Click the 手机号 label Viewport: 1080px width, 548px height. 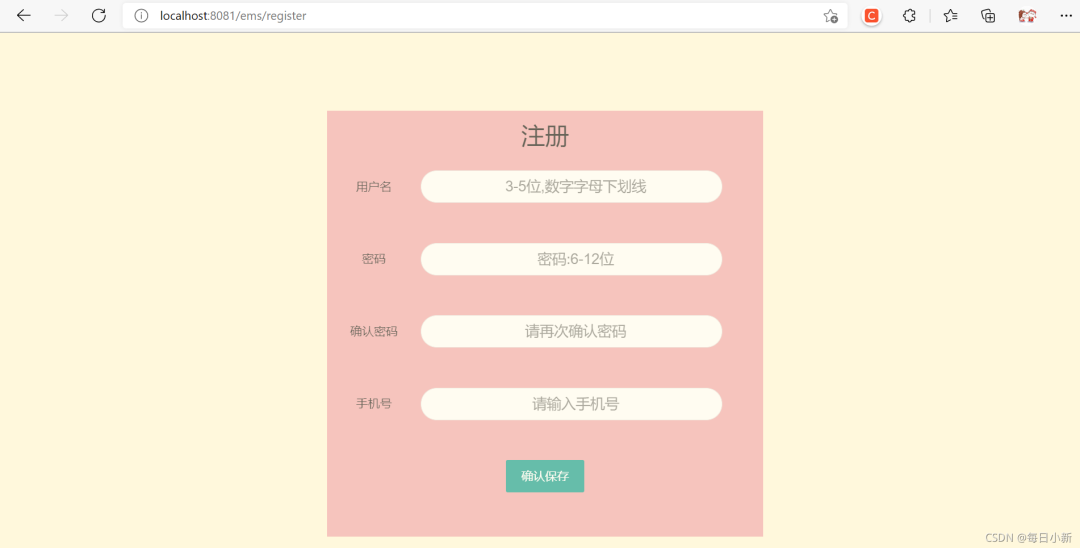pyautogui.click(x=374, y=403)
